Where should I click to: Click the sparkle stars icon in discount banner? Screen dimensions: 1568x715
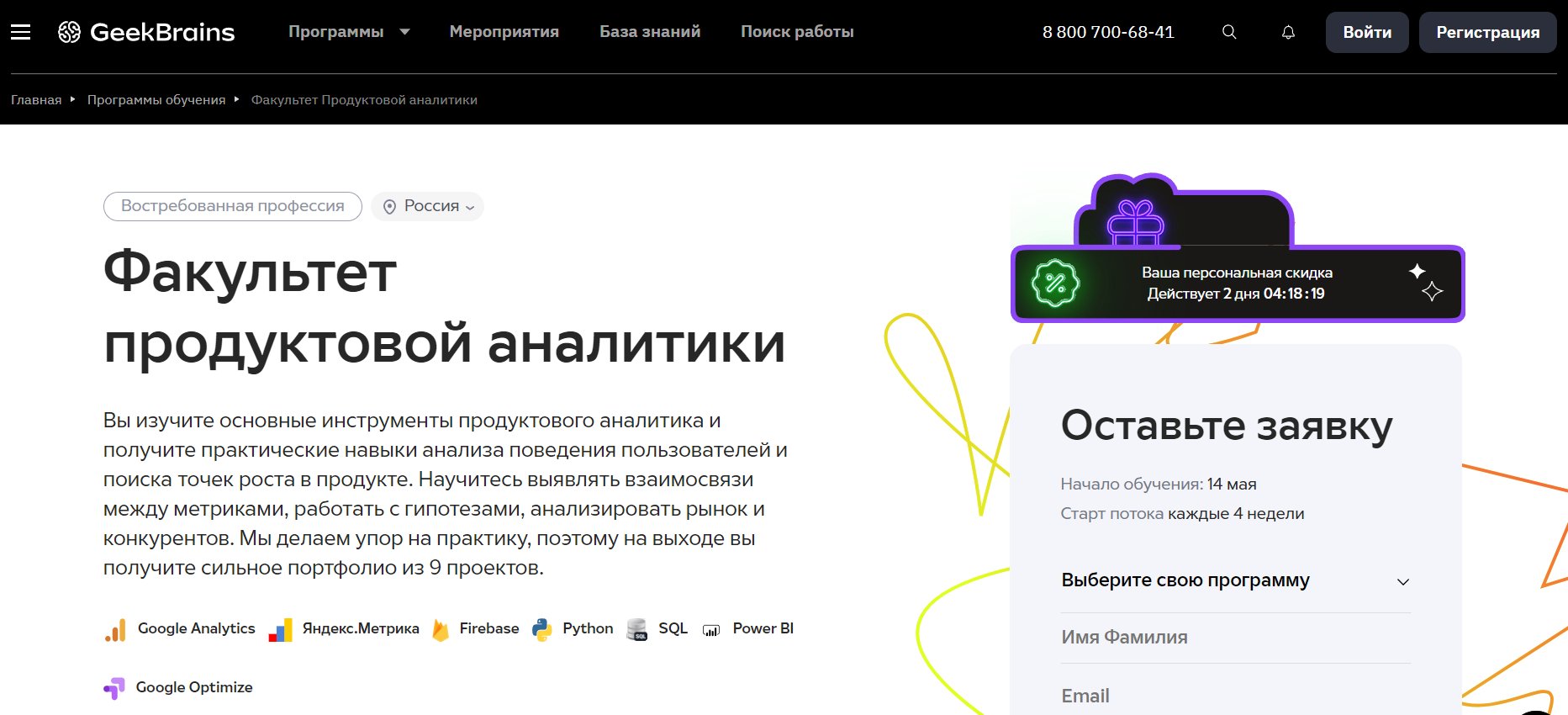1426,282
